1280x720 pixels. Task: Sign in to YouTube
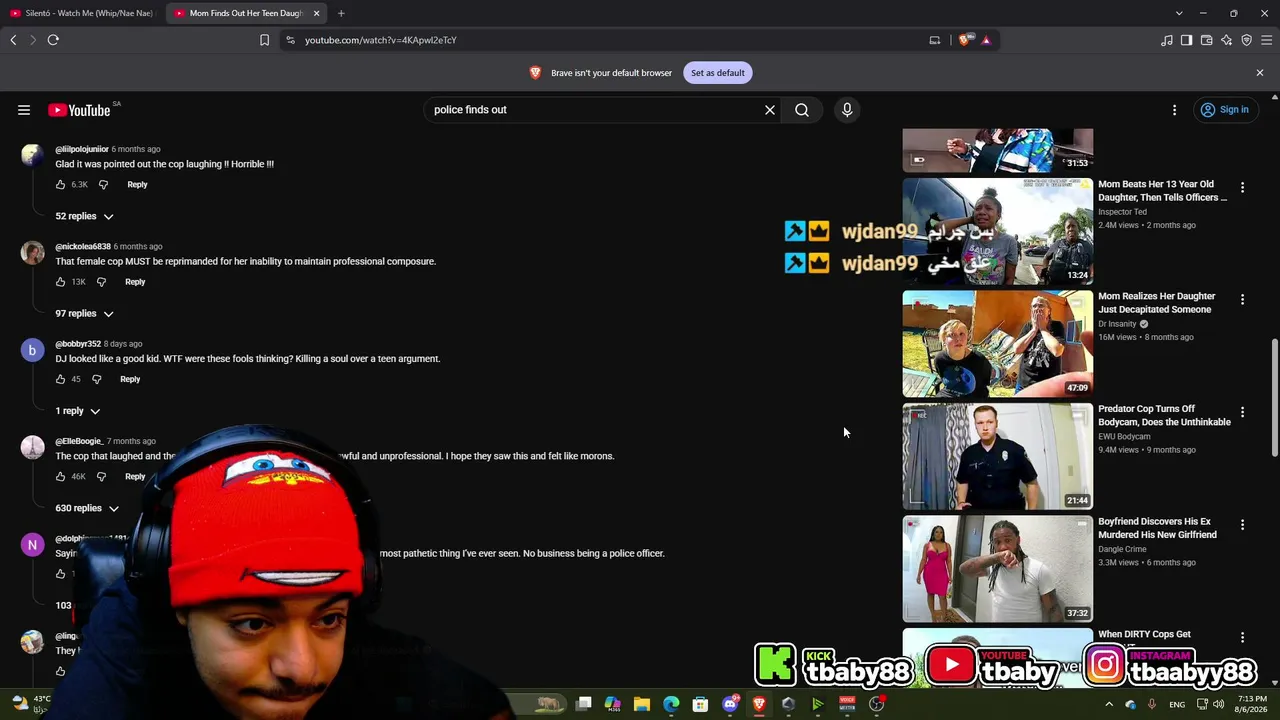[1225, 110]
